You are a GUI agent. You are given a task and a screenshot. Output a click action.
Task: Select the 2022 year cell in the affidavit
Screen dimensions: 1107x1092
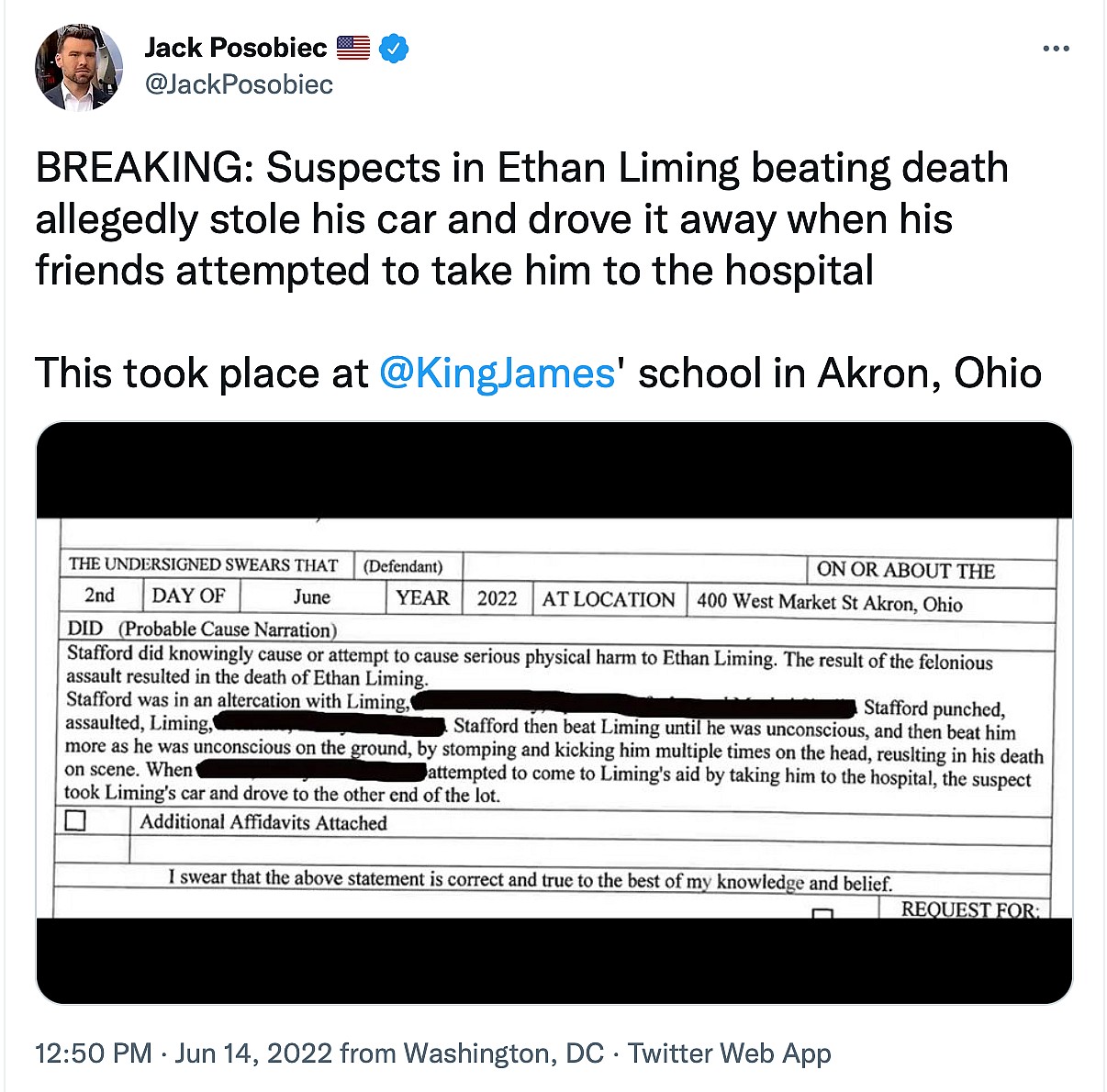coord(497,598)
